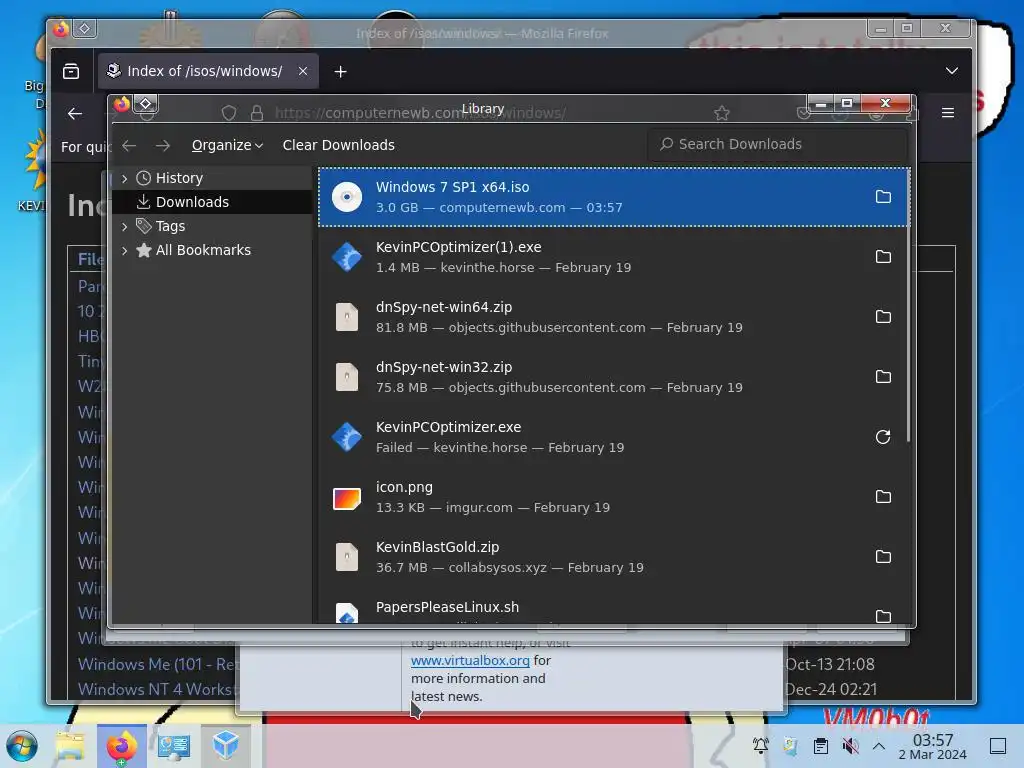Click the KevinPCOptimizer(1).exe file icon
This screenshot has height=768, width=1024.
click(347, 257)
